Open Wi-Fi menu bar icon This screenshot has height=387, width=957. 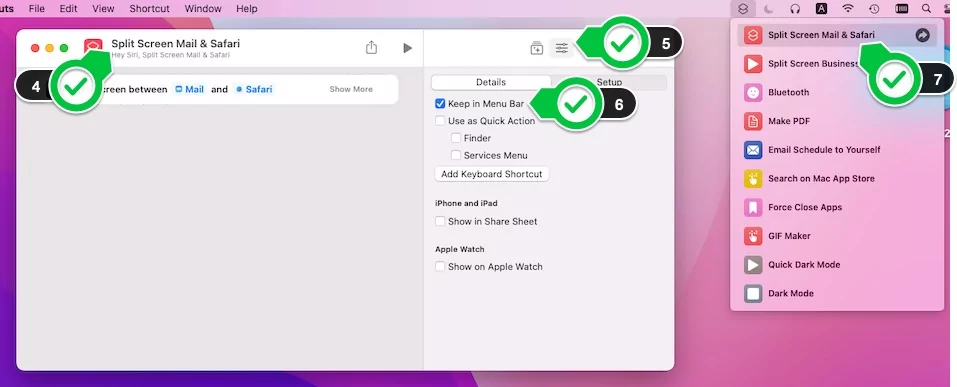[848, 9]
